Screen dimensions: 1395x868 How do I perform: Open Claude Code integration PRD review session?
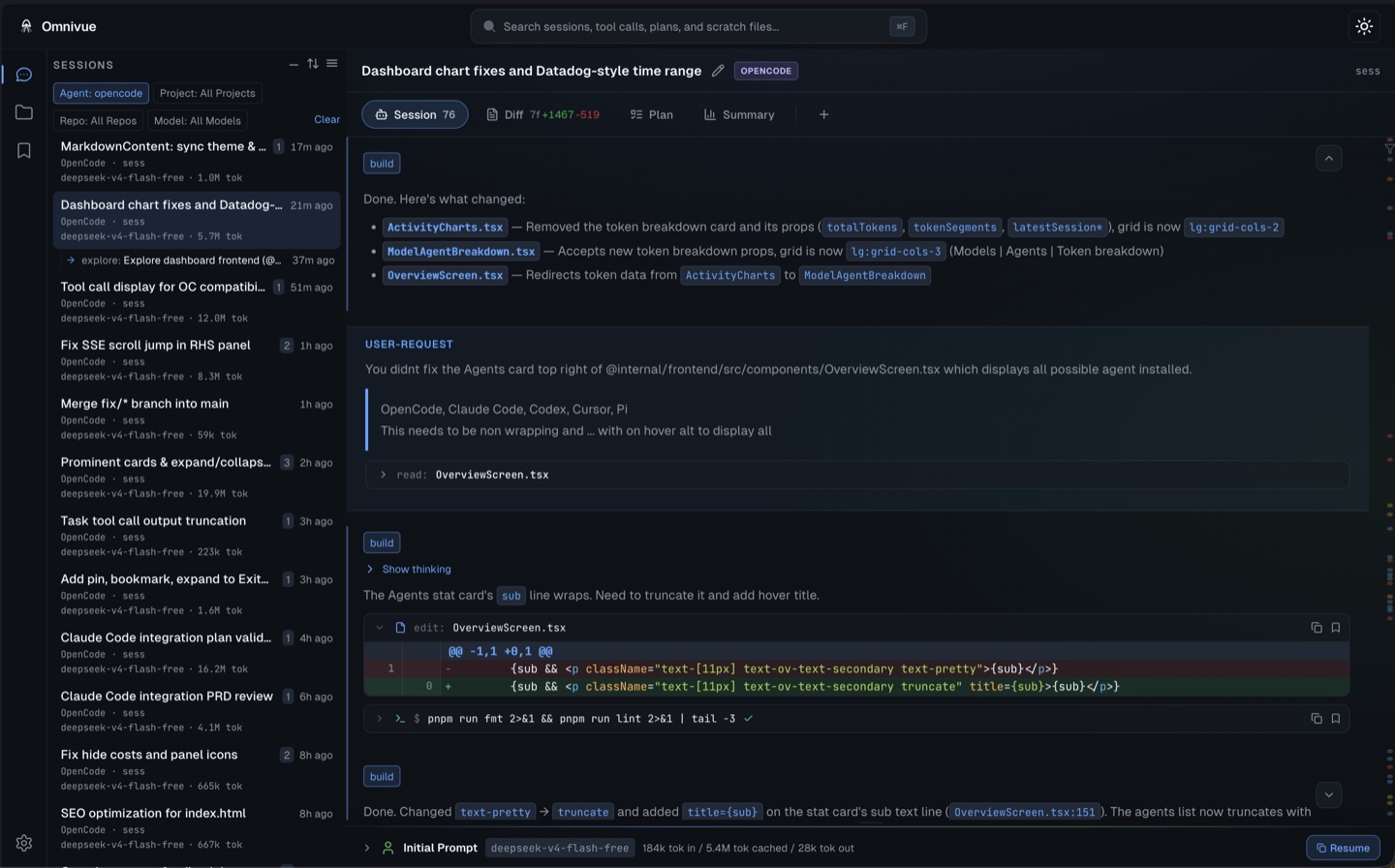(197, 711)
